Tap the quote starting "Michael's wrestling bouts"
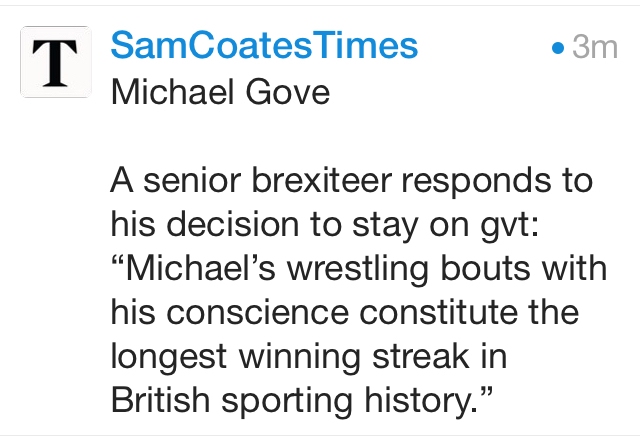 coord(359,268)
